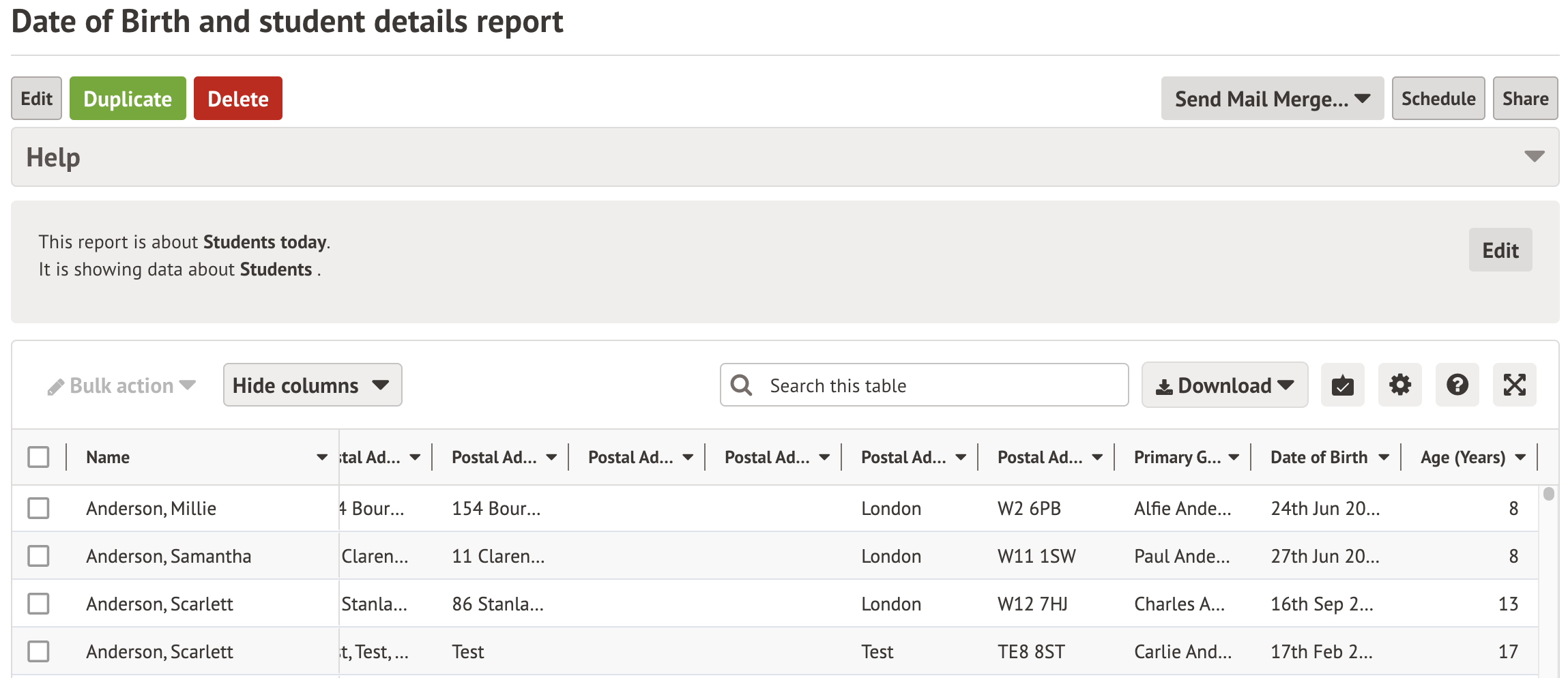Toggle the select-all checkbox in header

pos(38,457)
